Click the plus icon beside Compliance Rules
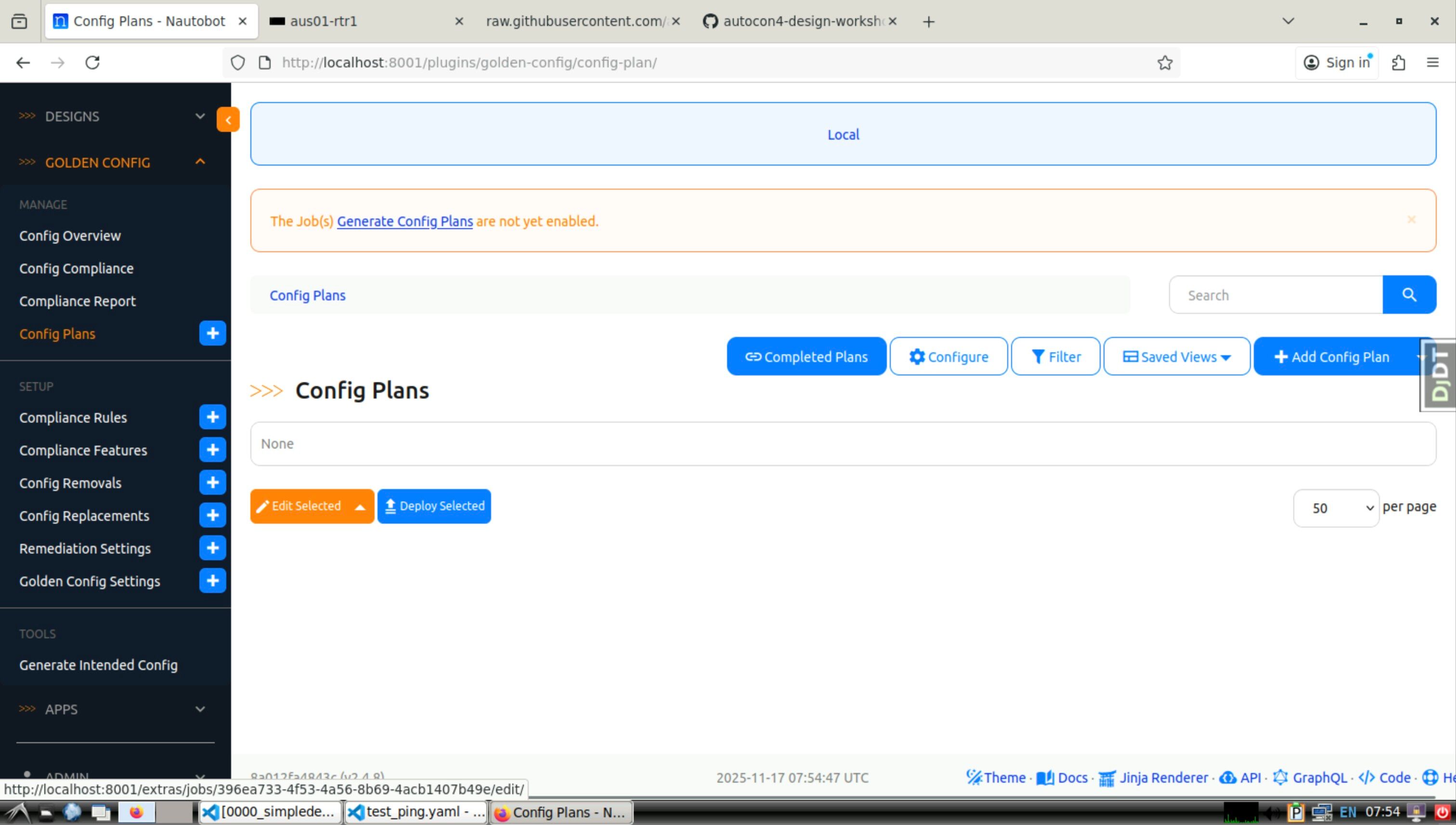This screenshot has width=1456, height=825. pyautogui.click(x=212, y=417)
